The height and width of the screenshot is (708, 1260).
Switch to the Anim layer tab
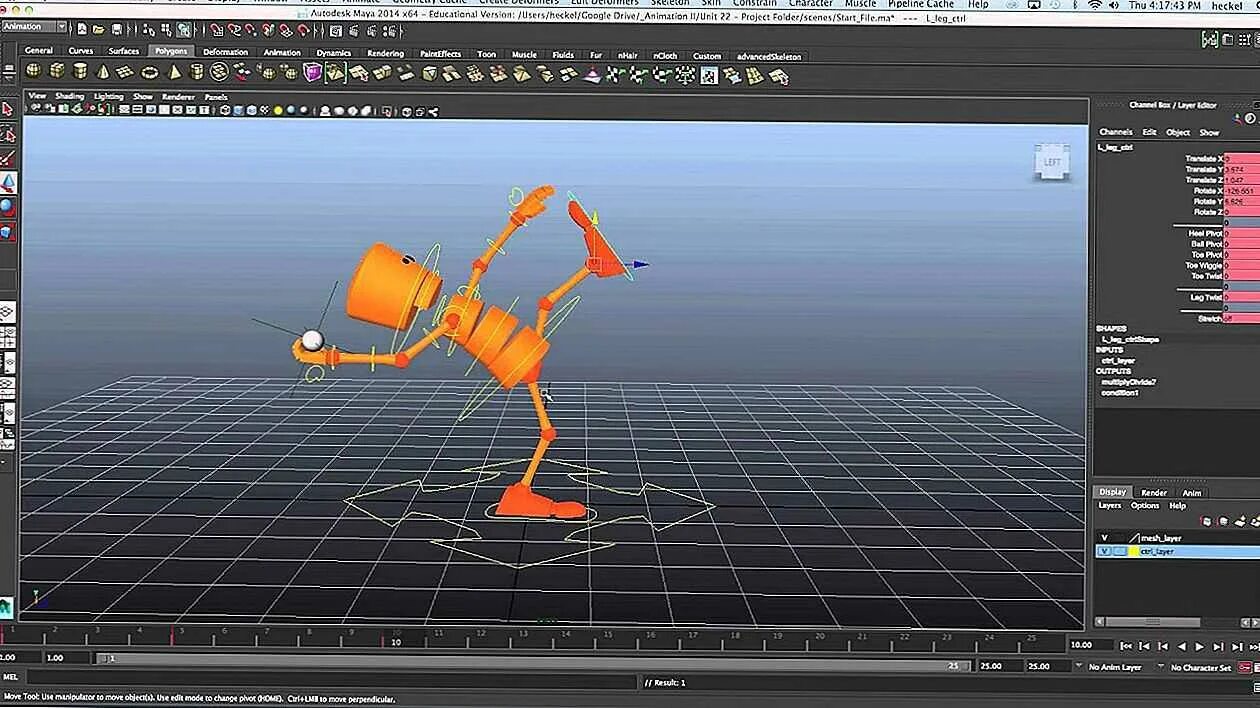pos(1192,492)
